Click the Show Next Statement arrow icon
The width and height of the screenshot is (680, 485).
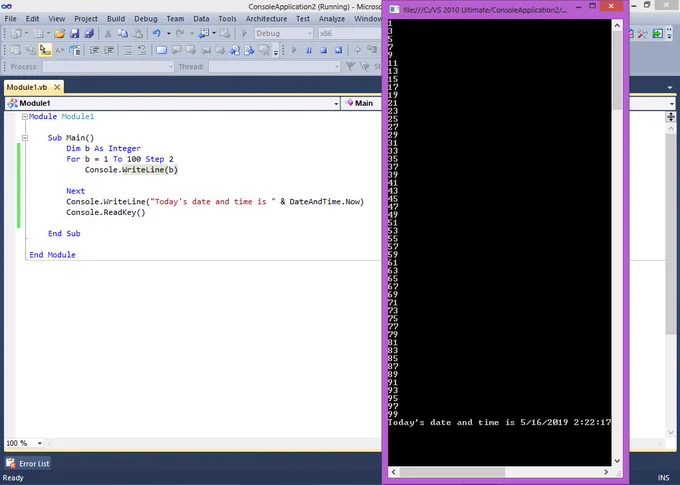click(x=357, y=50)
